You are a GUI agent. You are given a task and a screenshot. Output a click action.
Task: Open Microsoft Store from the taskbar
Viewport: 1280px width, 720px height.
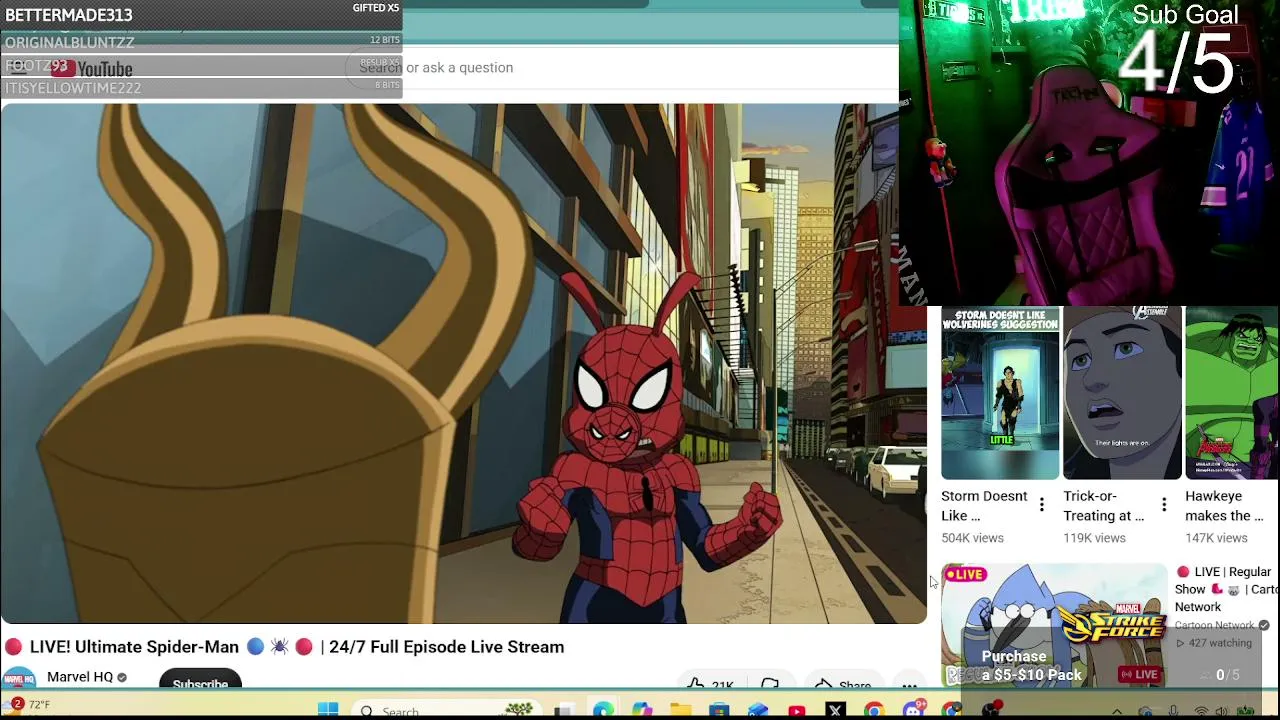click(x=719, y=710)
